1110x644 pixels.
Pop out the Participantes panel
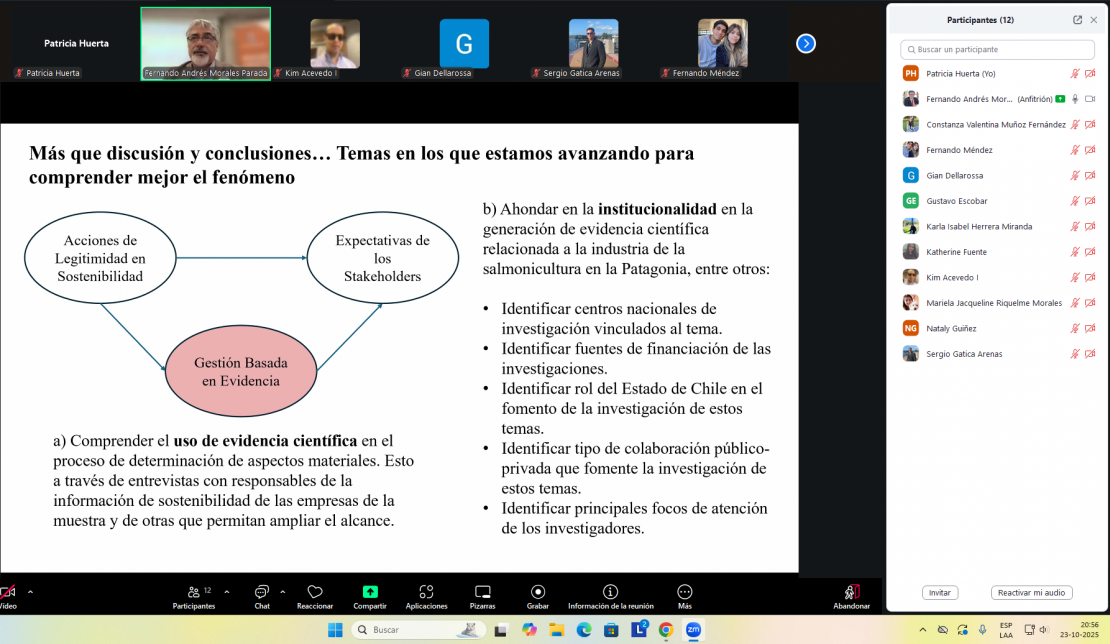[1077, 20]
